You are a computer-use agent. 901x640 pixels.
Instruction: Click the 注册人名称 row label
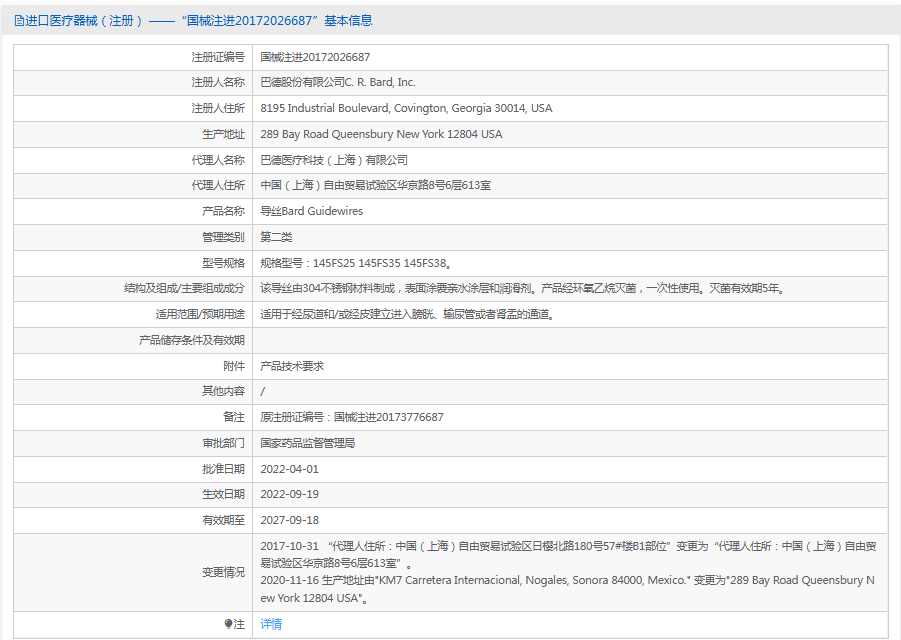coord(218,83)
